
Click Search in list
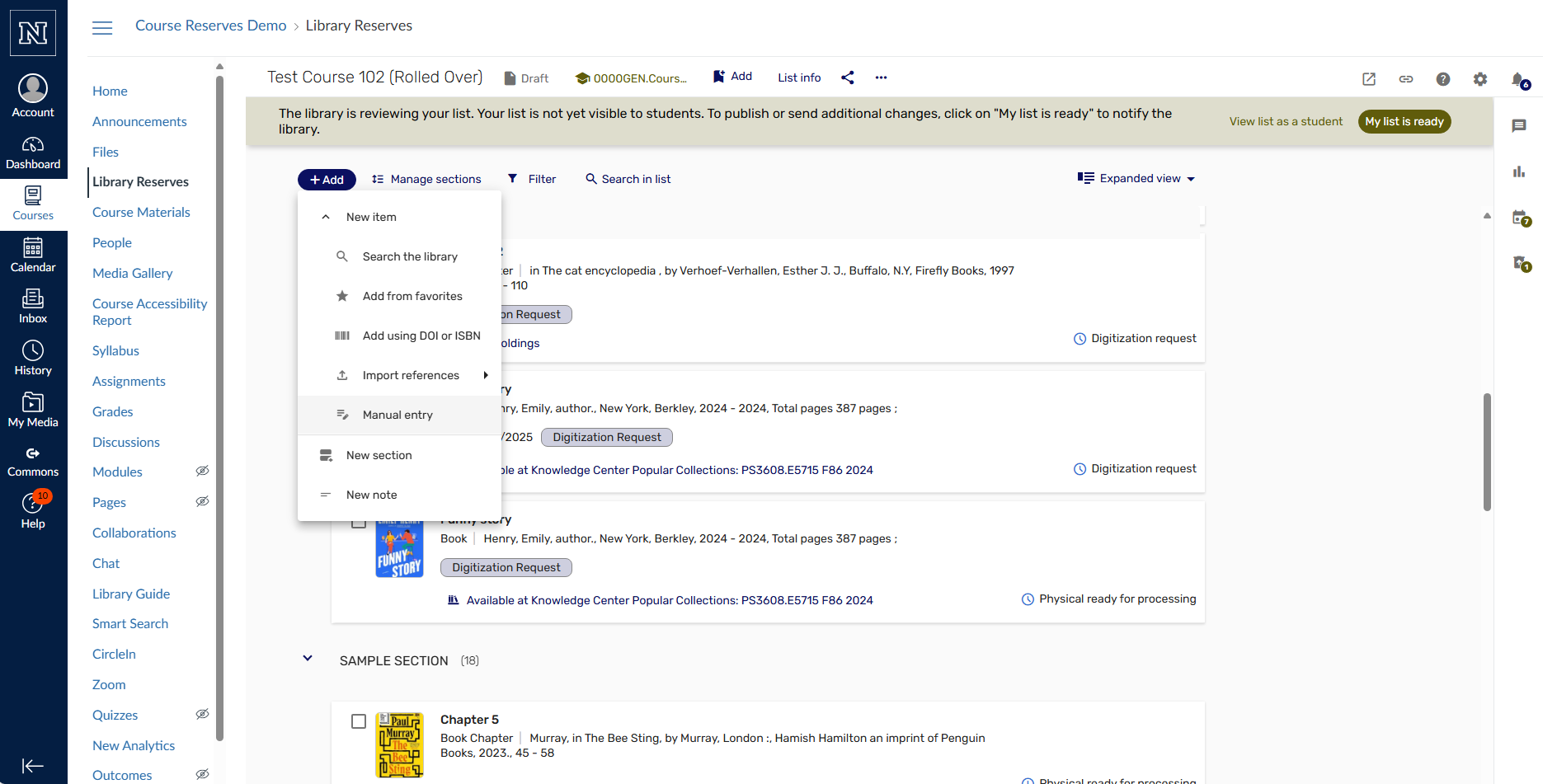pyautogui.click(x=628, y=180)
